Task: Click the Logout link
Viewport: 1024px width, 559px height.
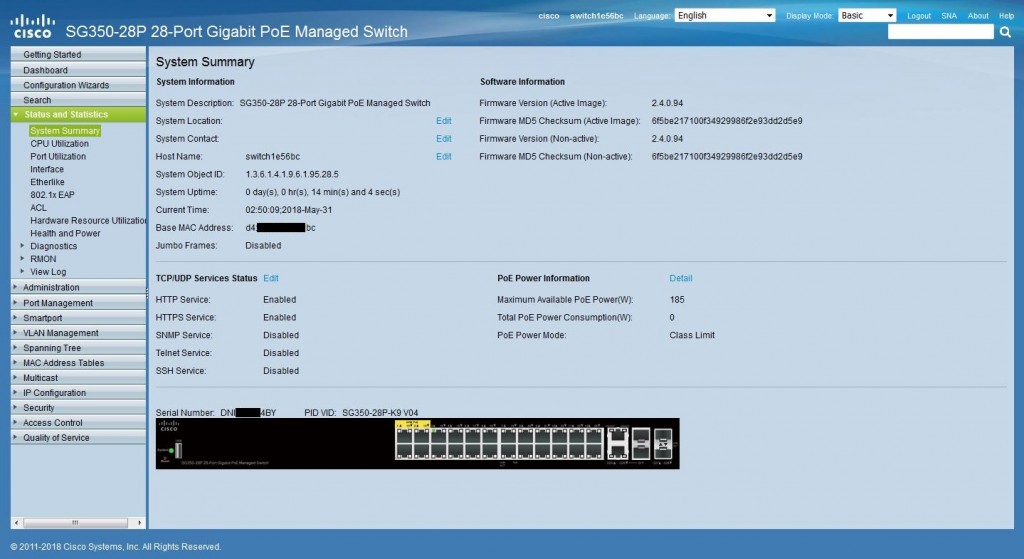Action: tap(919, 16)
